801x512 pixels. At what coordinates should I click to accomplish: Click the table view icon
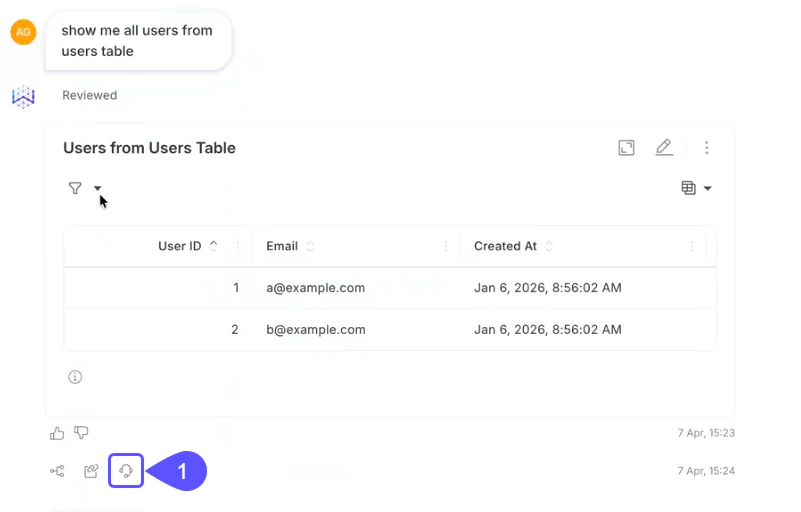click(689, 188)
